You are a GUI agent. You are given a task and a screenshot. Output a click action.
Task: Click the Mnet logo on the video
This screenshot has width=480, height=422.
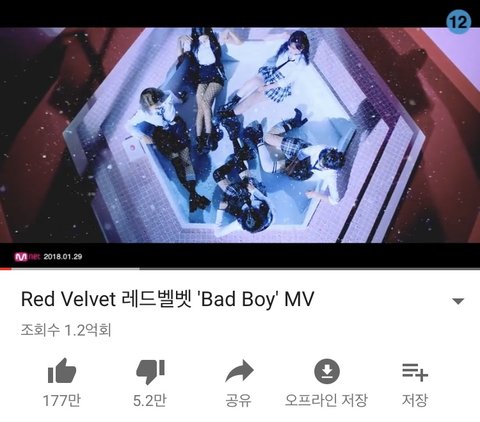click(x=27, y=257)
